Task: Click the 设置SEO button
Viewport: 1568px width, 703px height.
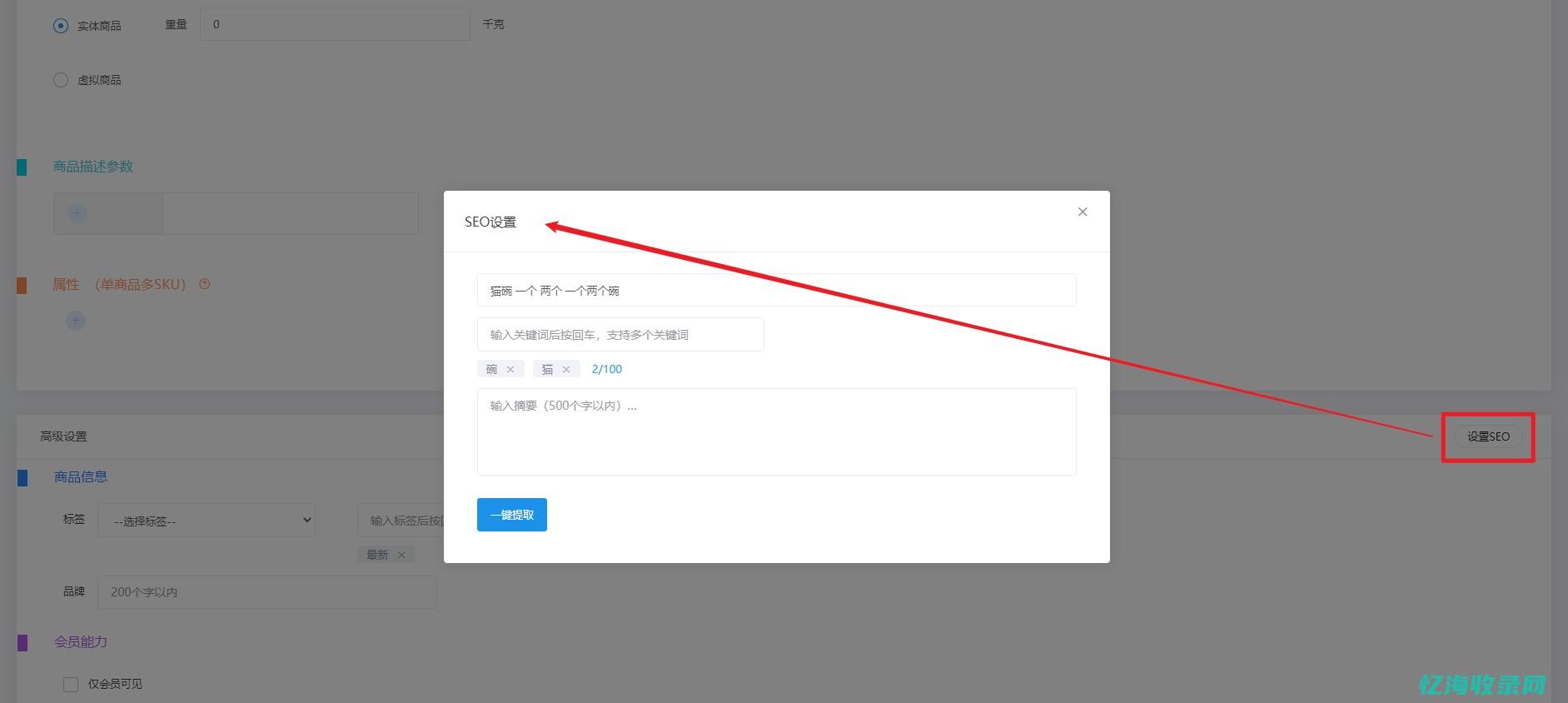Action: [x=1488, y=436]
